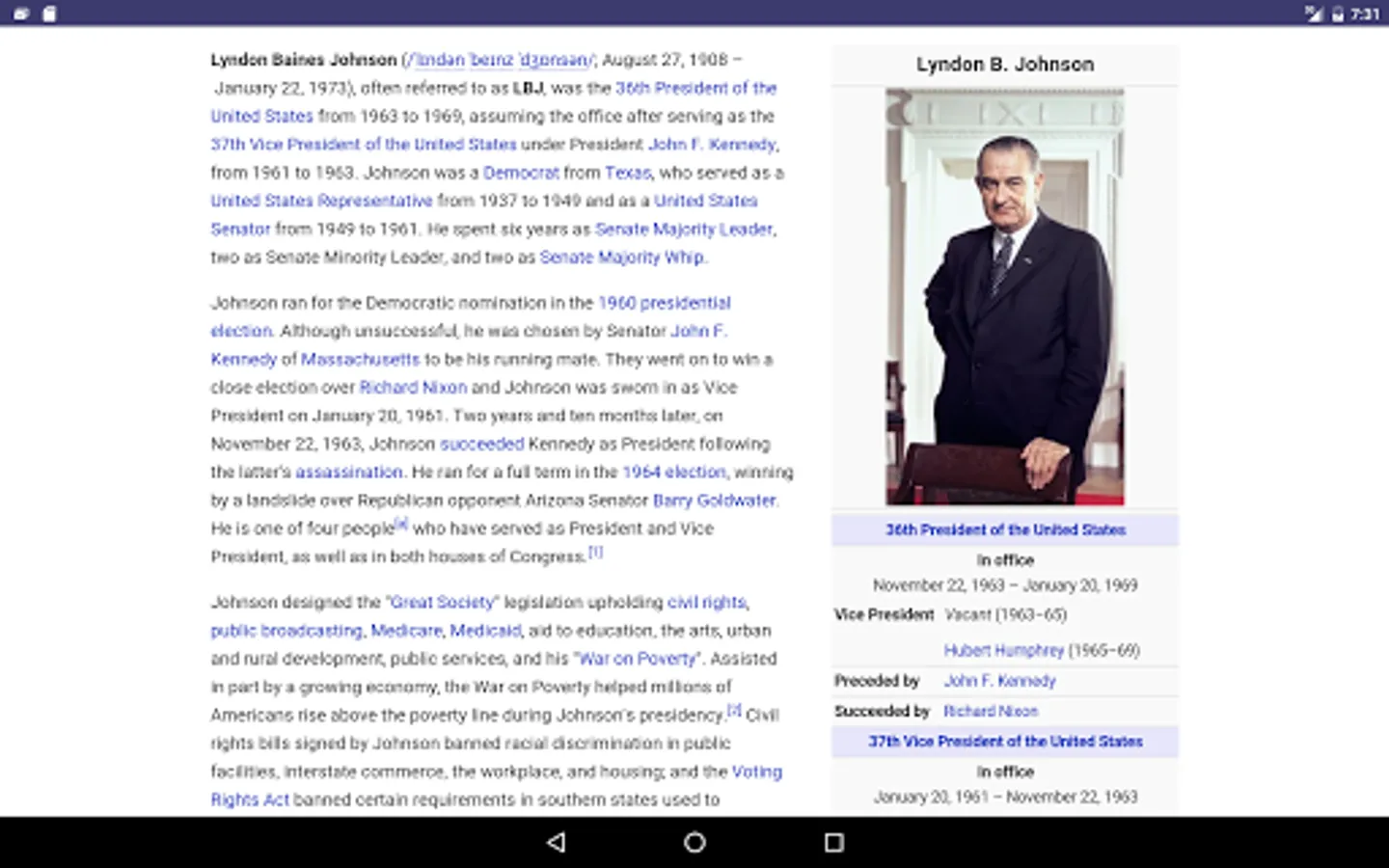Tap the battery icon in status bar
This screenshot has width=1389, height=868.
(x=1338, y=14)
